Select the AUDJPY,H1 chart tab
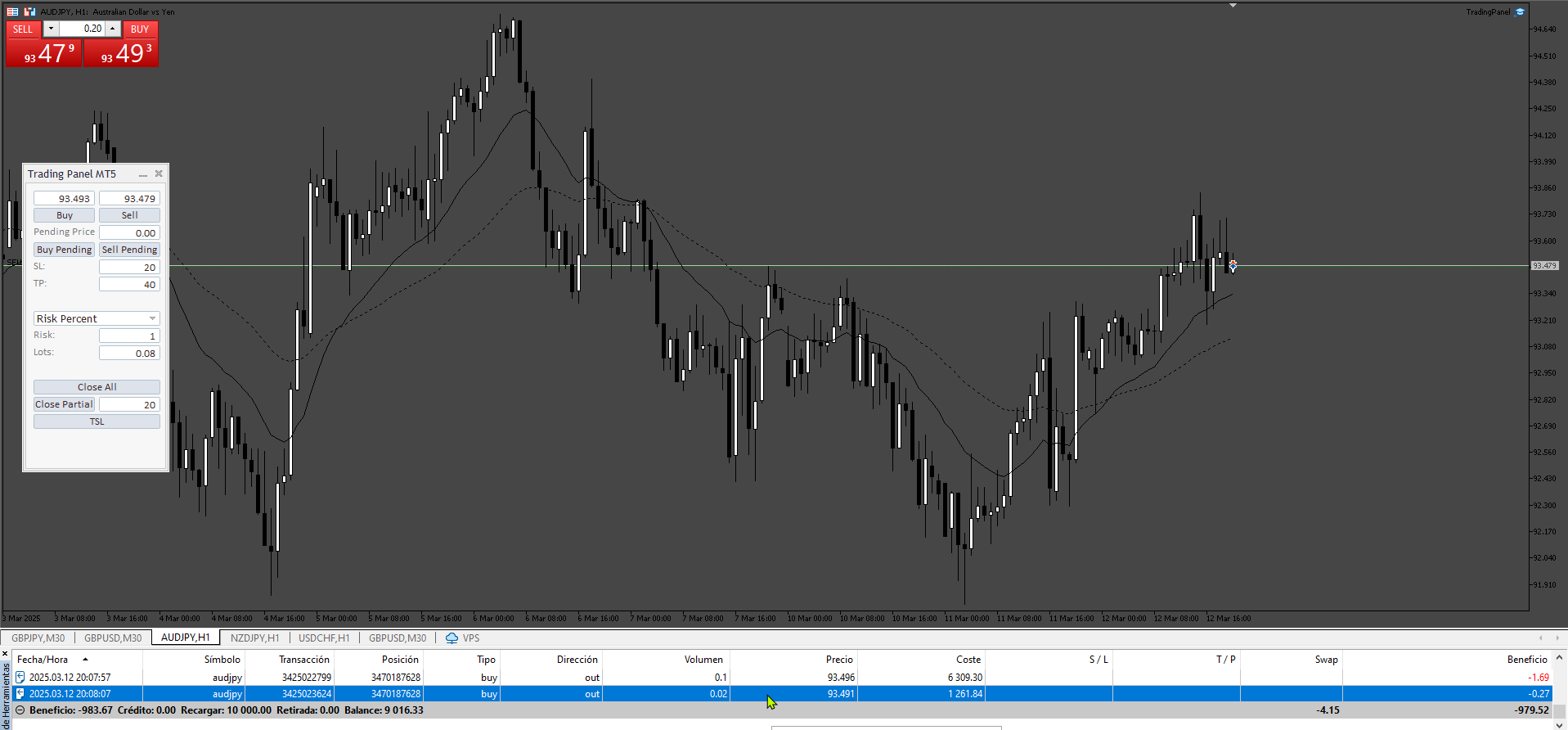This screenshot has height=730, width=1568. (186, 638)
